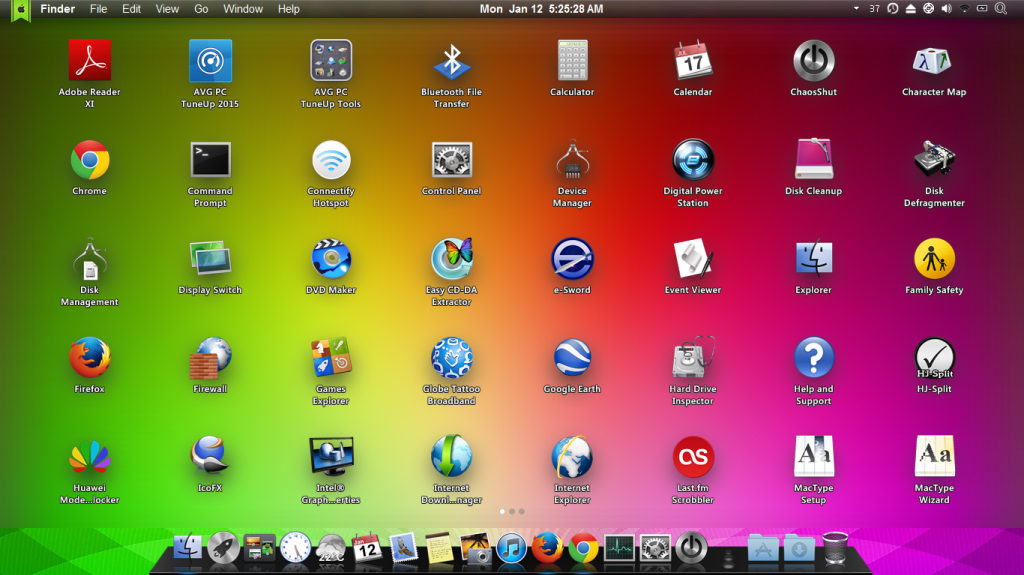Open Control Panel
This screenshot has width=1024, height=575.
point(452,160)
